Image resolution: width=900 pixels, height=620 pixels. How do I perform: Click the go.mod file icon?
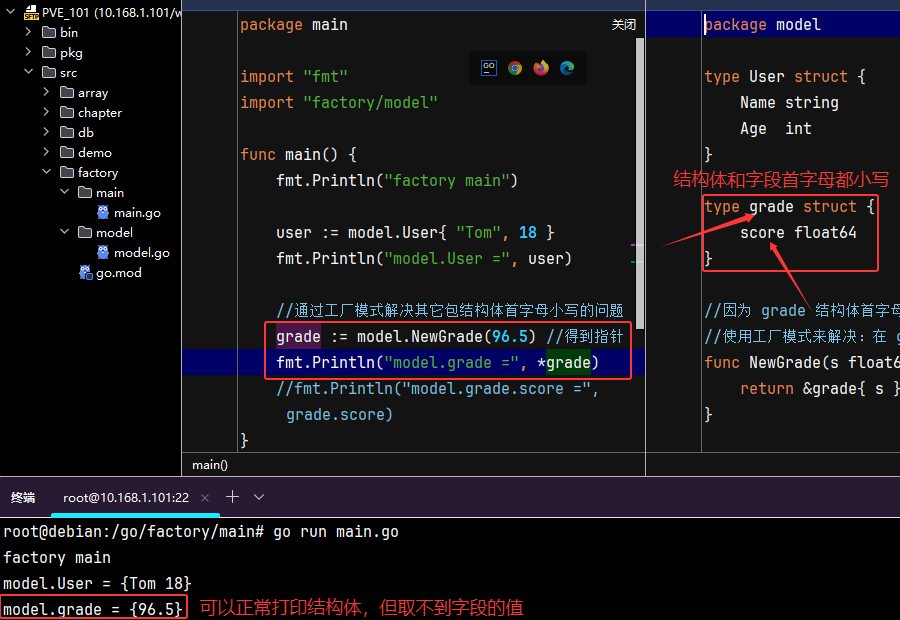86,272
